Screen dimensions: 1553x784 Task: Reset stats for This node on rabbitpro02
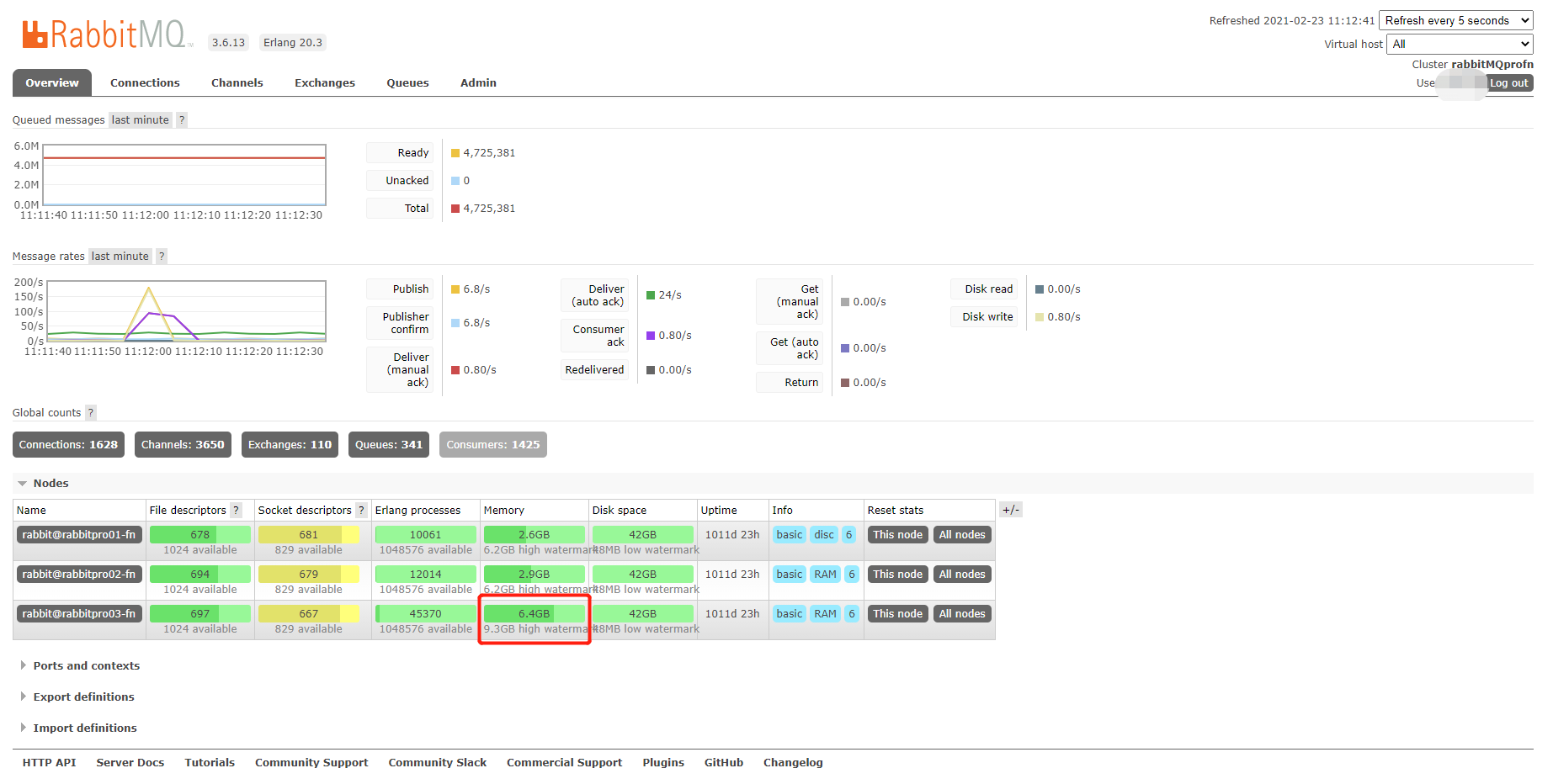(x=898, y=575)
